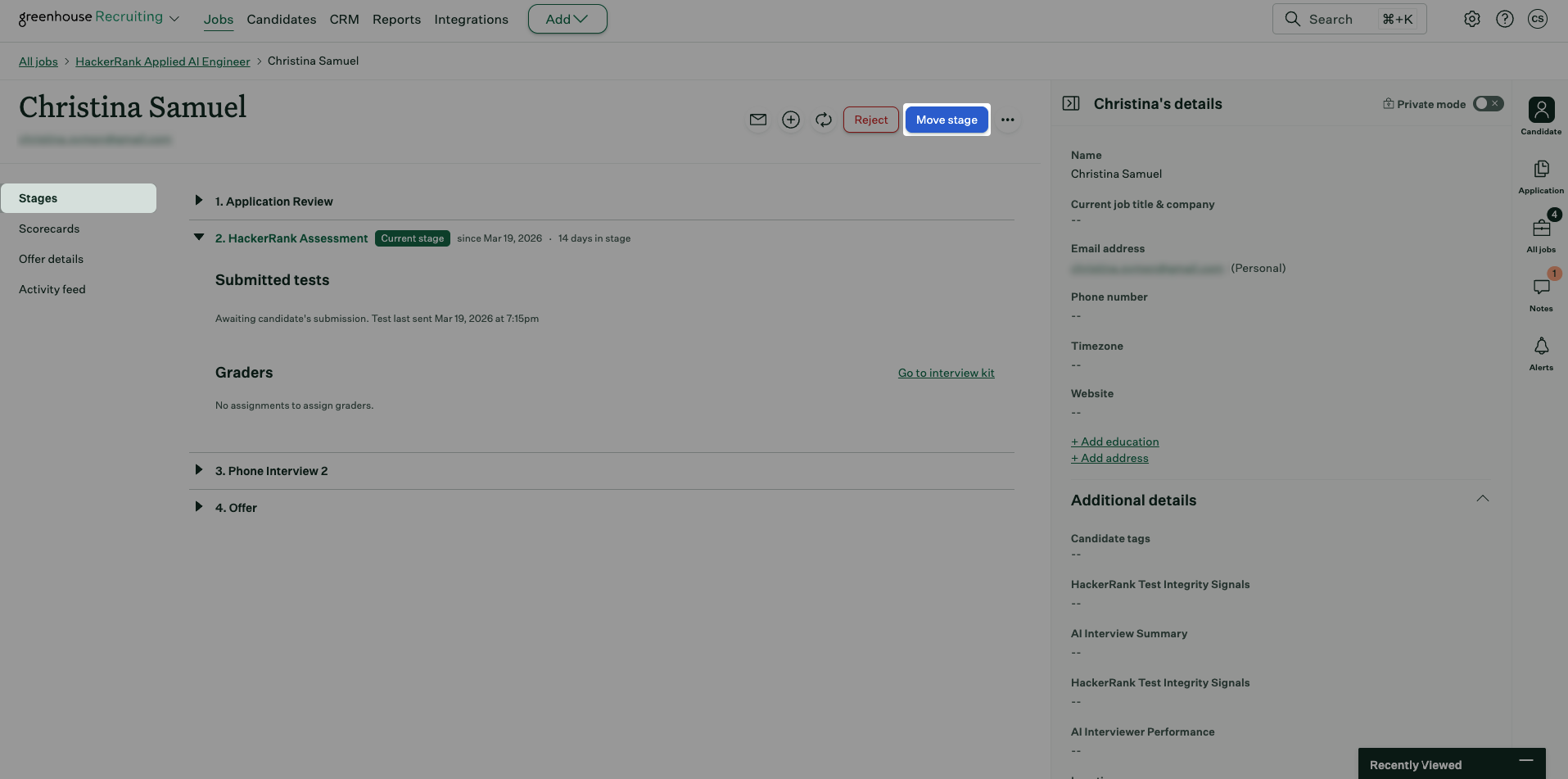Click the "14 days in stage" text
Image resolution: width=1568 pixels, height=779 pixels.
594,238
